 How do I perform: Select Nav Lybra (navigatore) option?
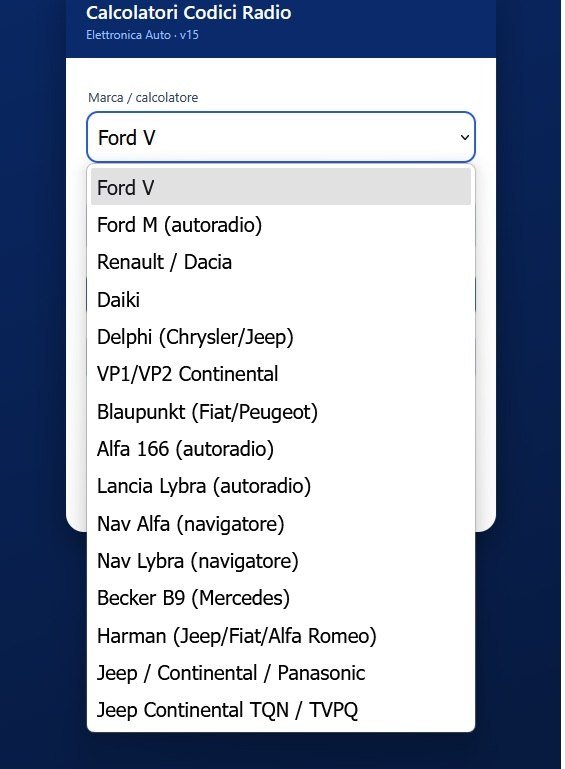click(x=281, y=561)
